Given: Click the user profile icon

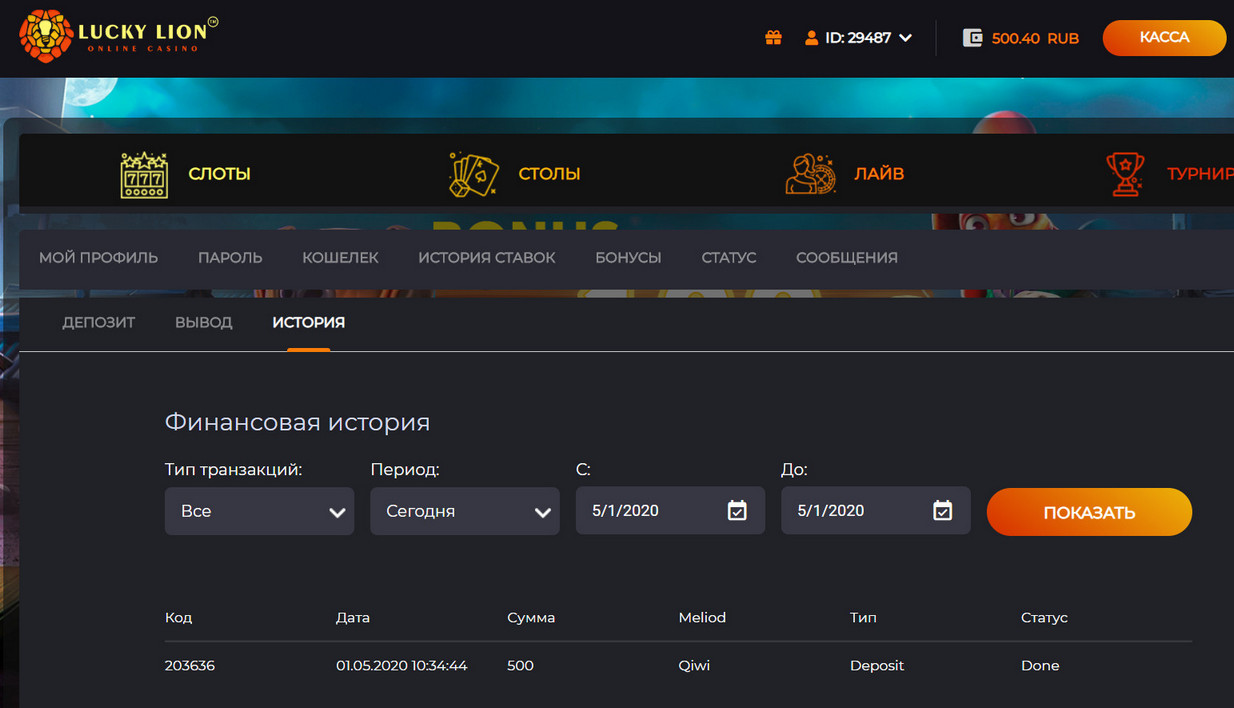Looking at the screenshot, I should click(x=811, y=38).
